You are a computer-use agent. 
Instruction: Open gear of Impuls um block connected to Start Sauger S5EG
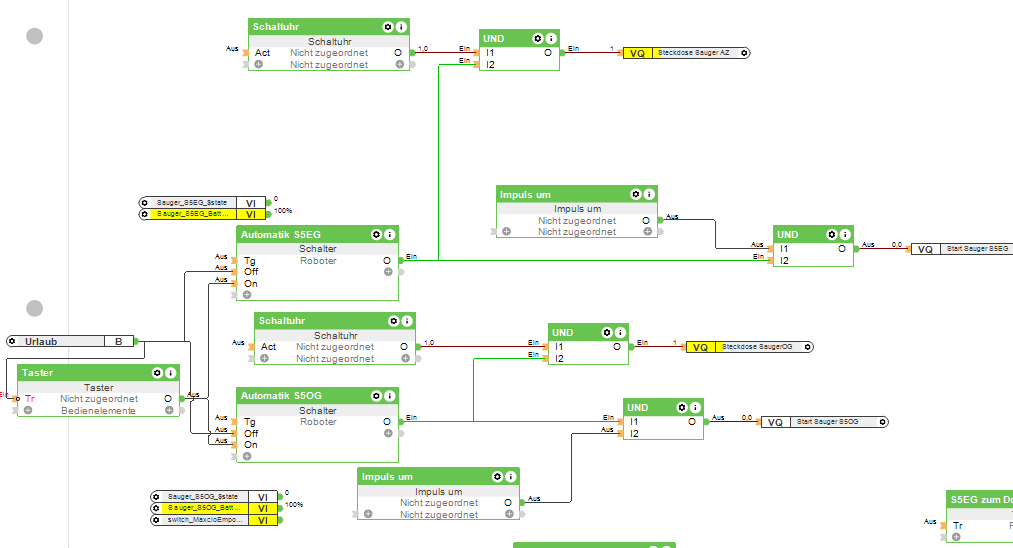pyautogui.click(x=636, y=194)
